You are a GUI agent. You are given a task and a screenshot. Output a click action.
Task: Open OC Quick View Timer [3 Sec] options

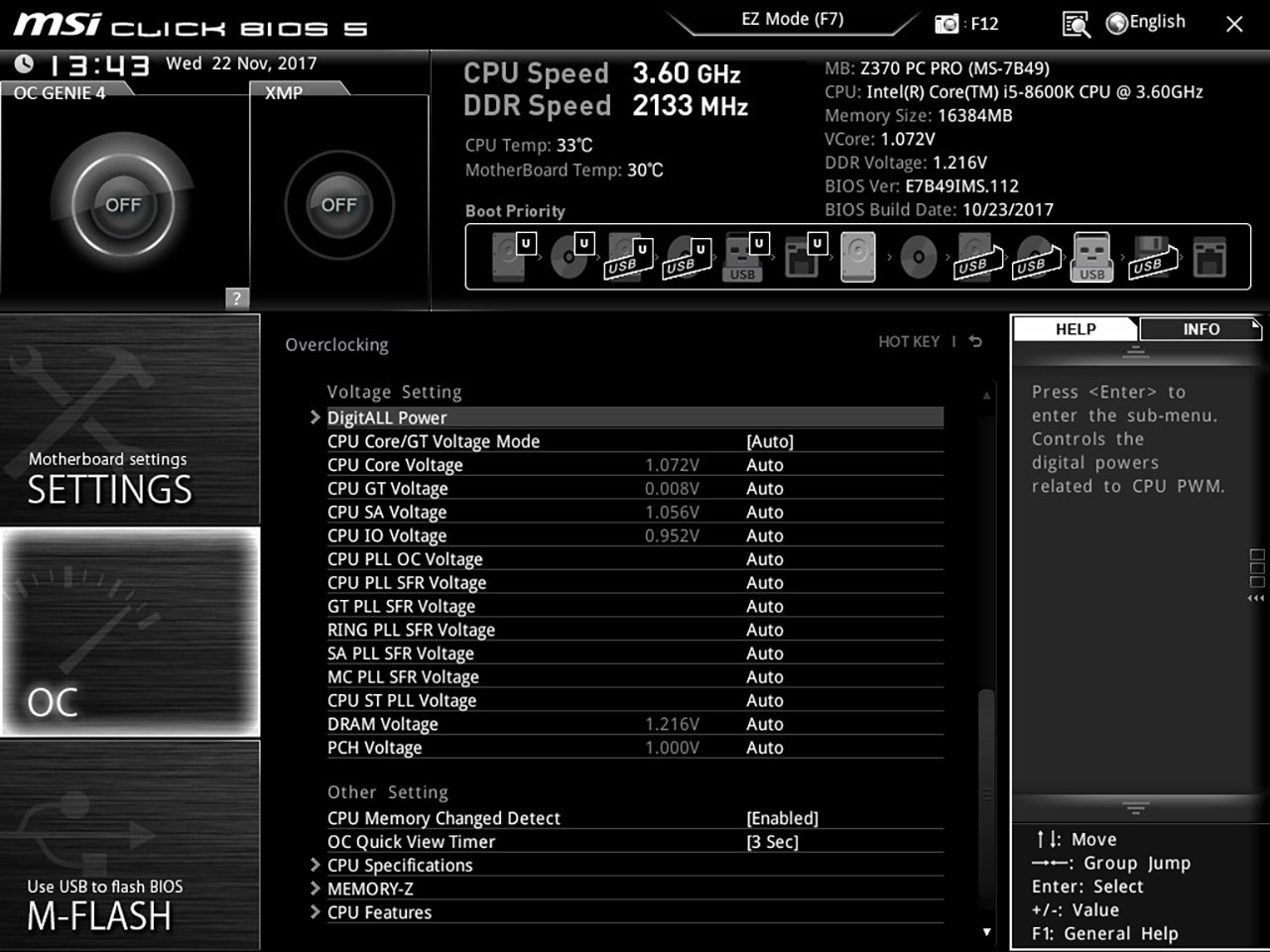[772, 842]
